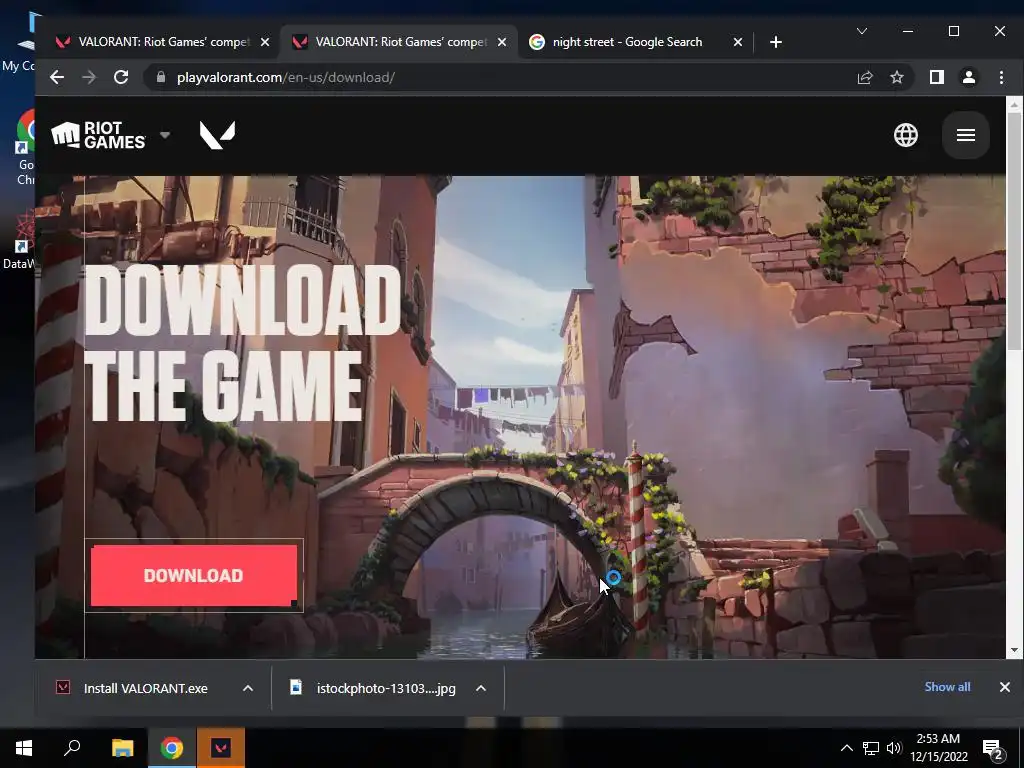The height and width of the screenshot is (768, 1024).
Task: Open a new browser tab
Action: click(x=775, y=42)
